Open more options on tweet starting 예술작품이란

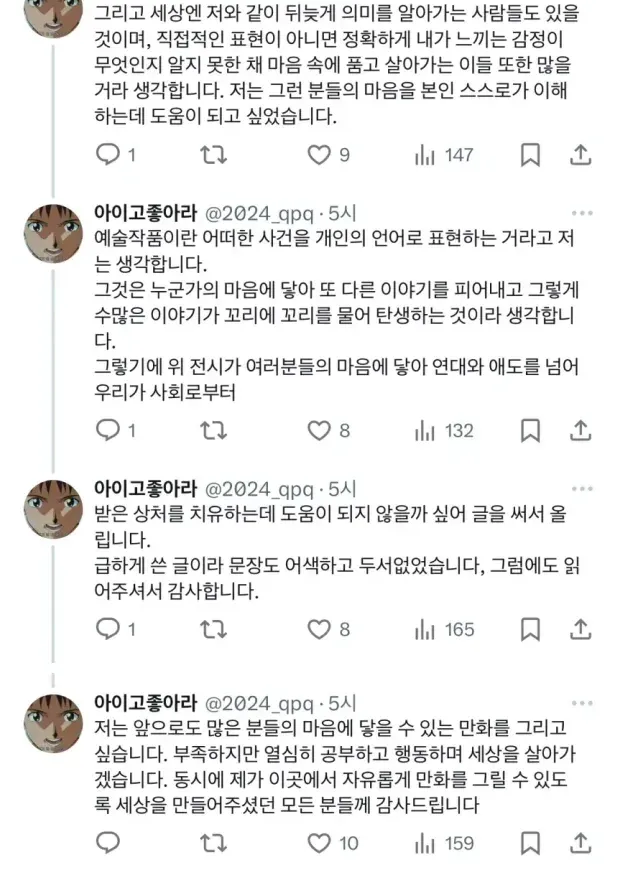(x=580, y=214)
